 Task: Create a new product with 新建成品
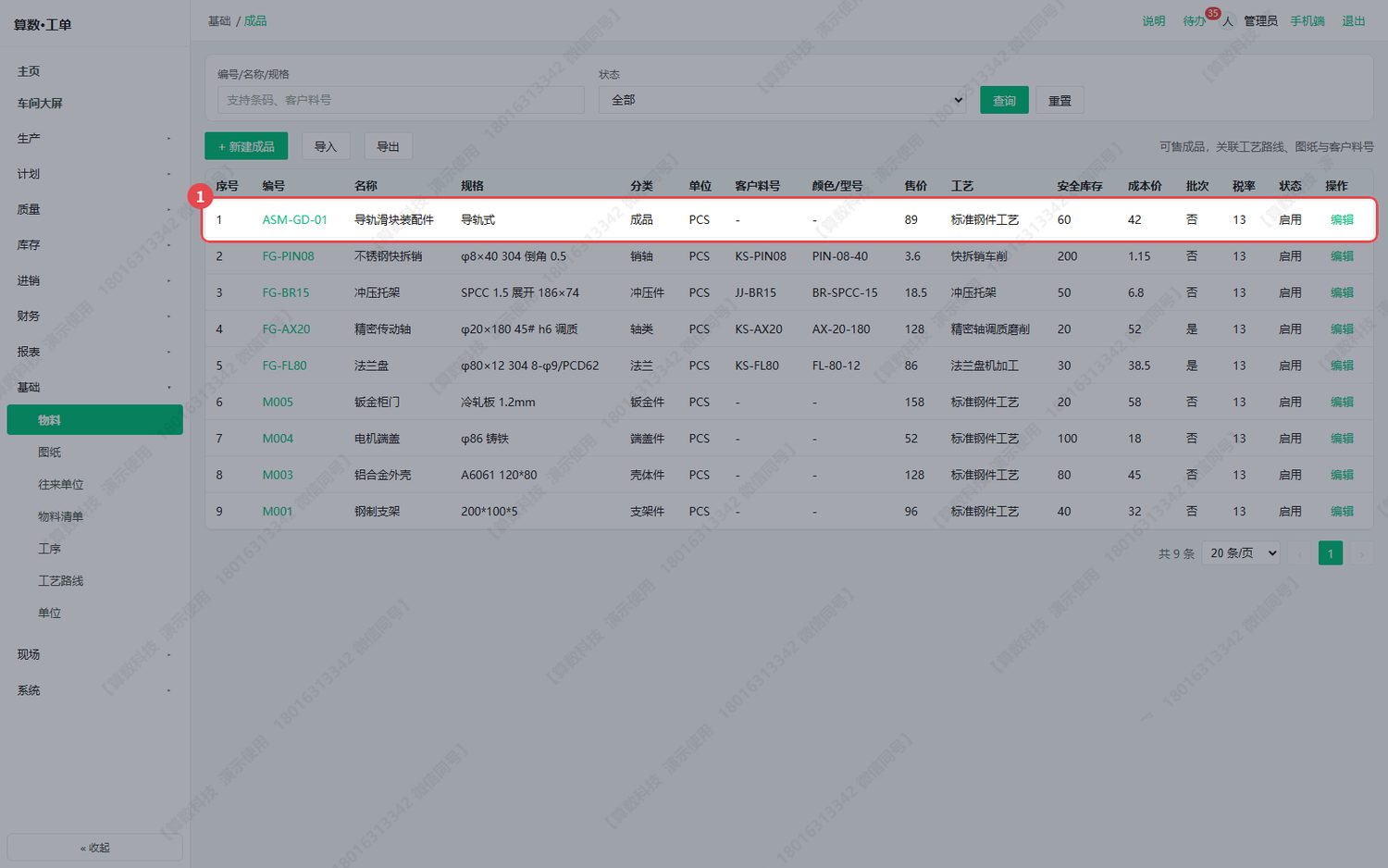coord(246,146)
